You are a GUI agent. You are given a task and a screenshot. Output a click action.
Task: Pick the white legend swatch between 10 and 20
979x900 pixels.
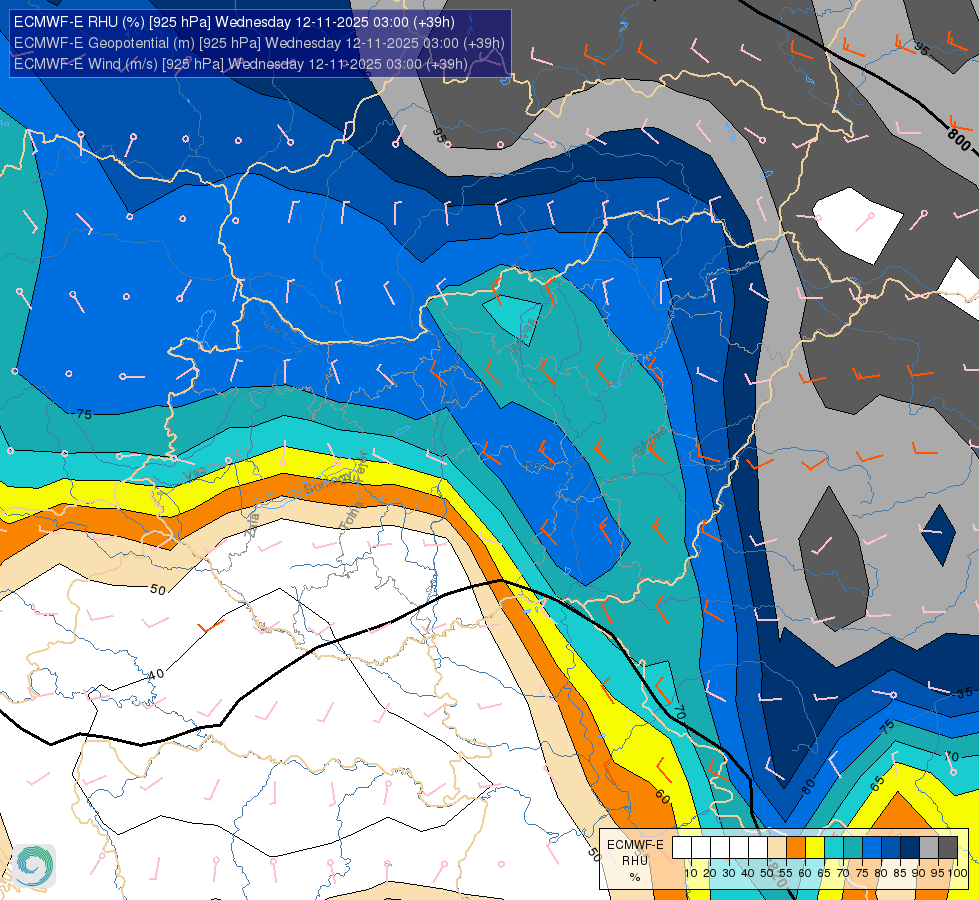(x=701, y=847)
